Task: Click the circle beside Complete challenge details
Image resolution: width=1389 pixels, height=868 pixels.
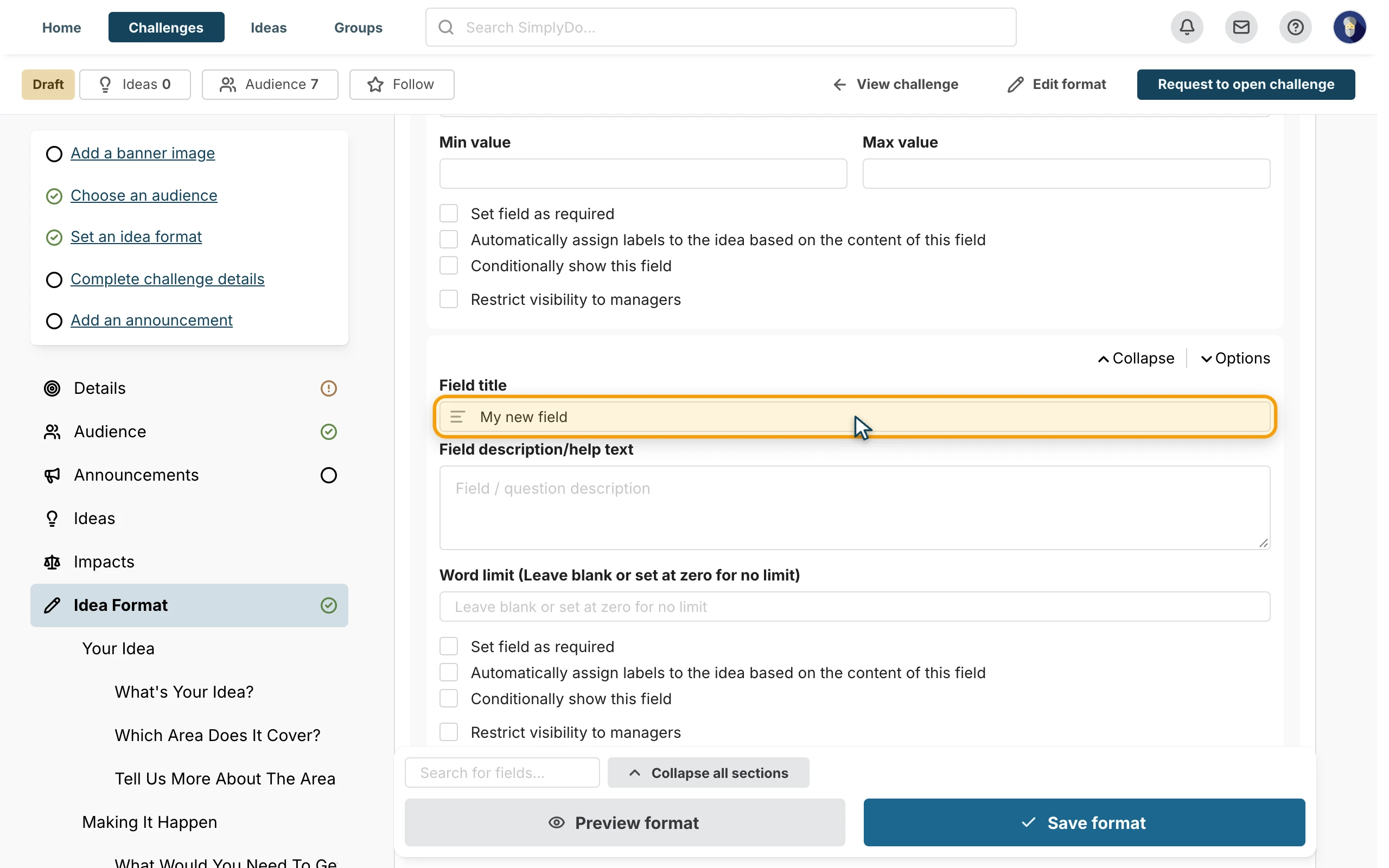Action: (x=54, y=279)
